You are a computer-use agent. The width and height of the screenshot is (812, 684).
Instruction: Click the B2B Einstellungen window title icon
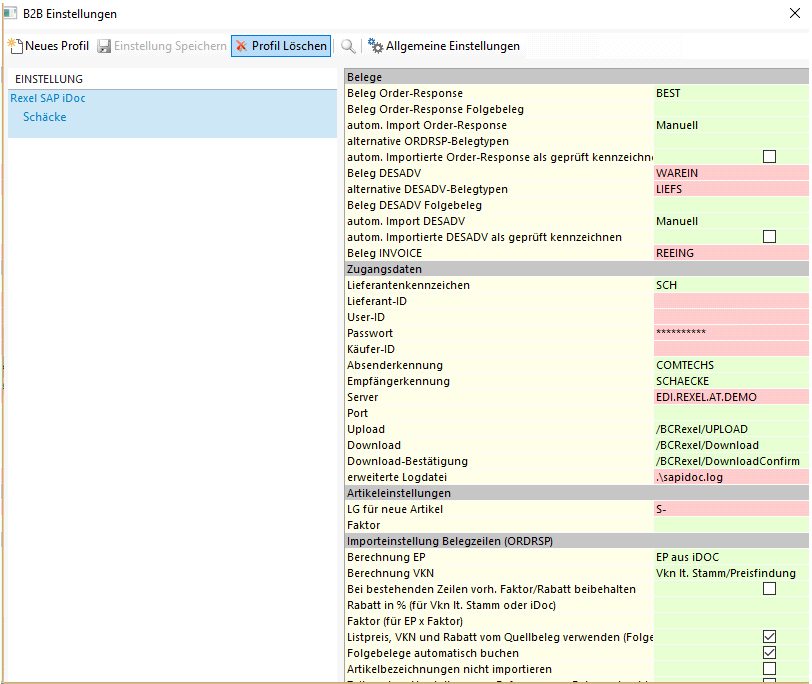(10, 14)
